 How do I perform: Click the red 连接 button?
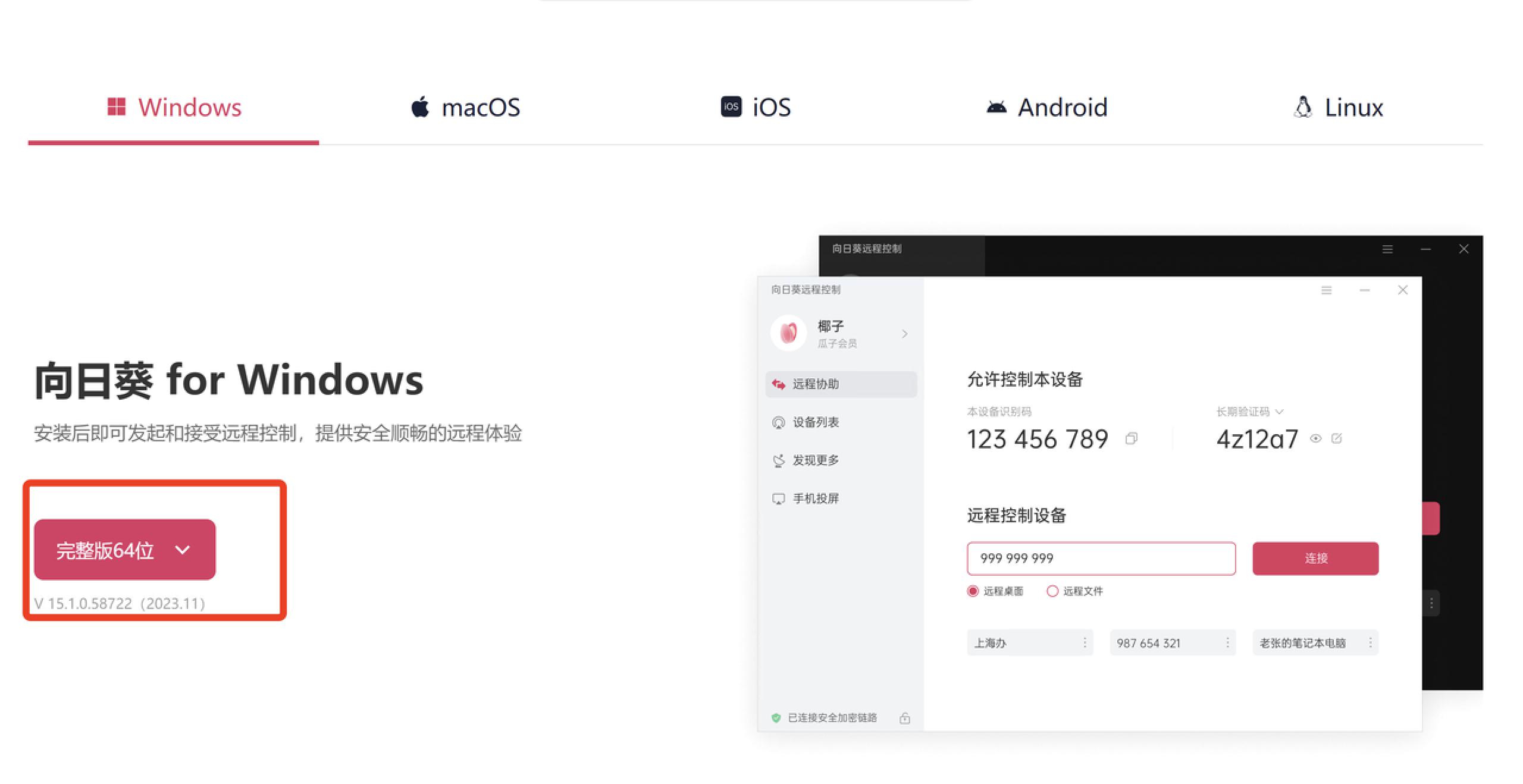coord(1315,559)
